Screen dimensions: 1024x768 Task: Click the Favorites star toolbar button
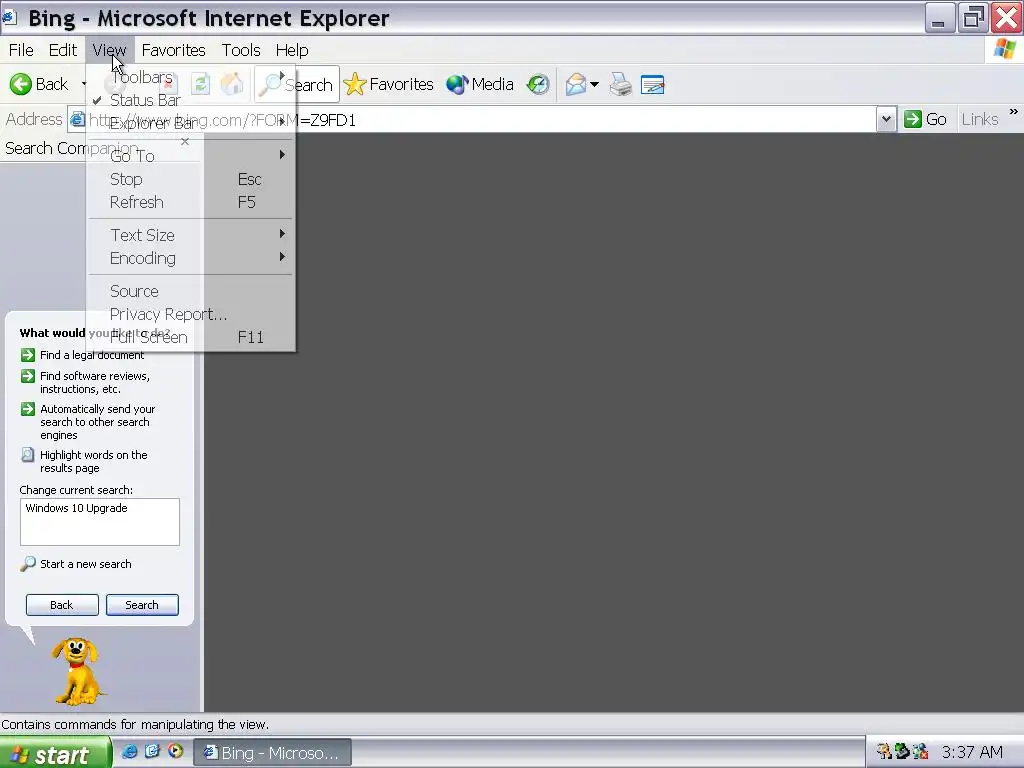[x=388, y=84]
